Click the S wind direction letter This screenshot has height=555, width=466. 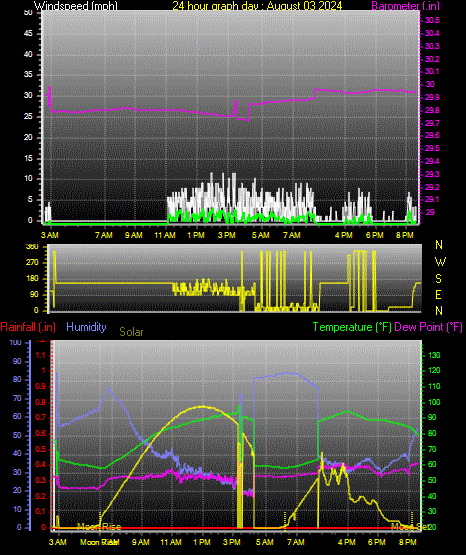438,279
